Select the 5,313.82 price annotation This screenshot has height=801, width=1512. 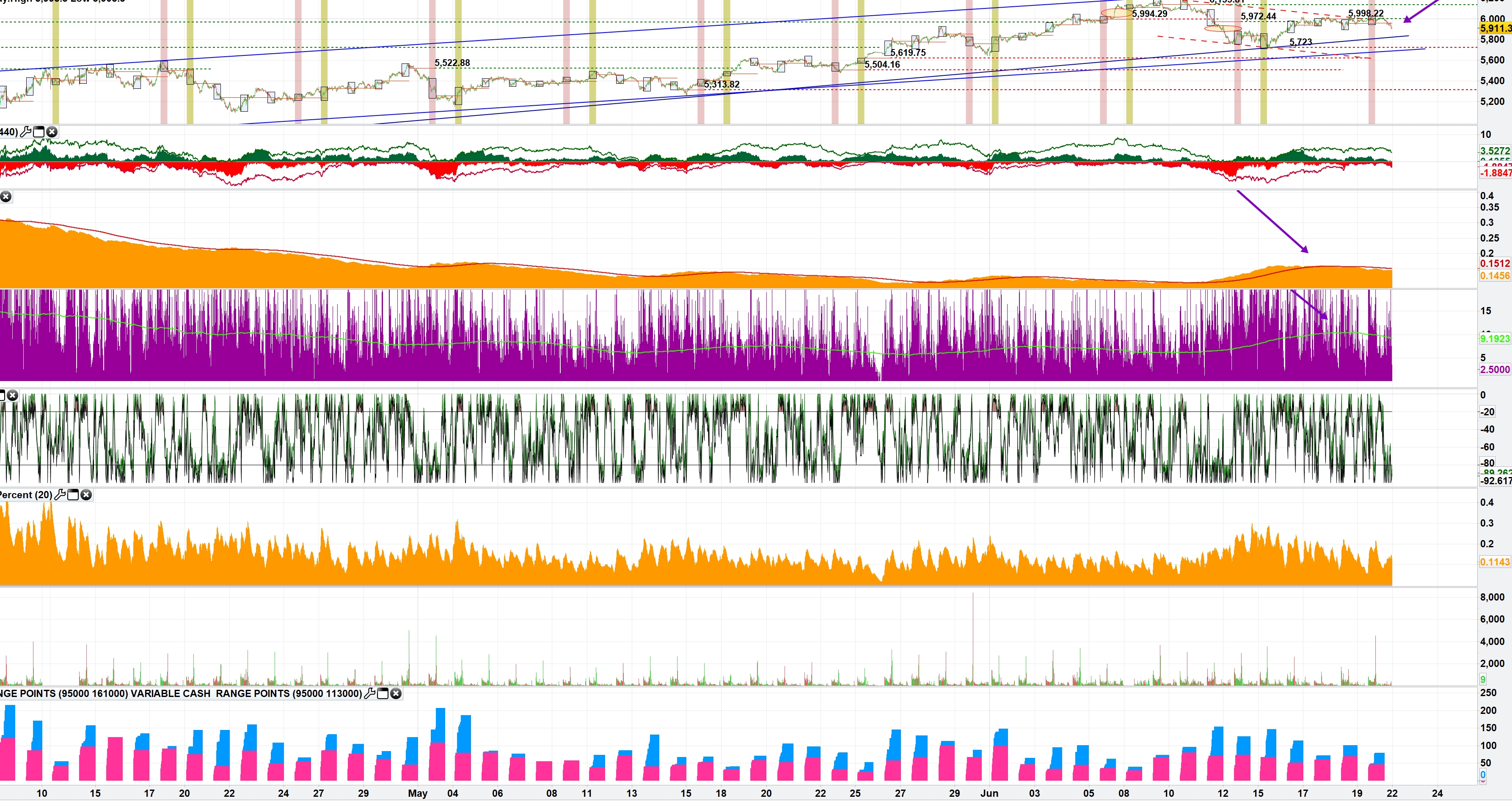point(722,85)
